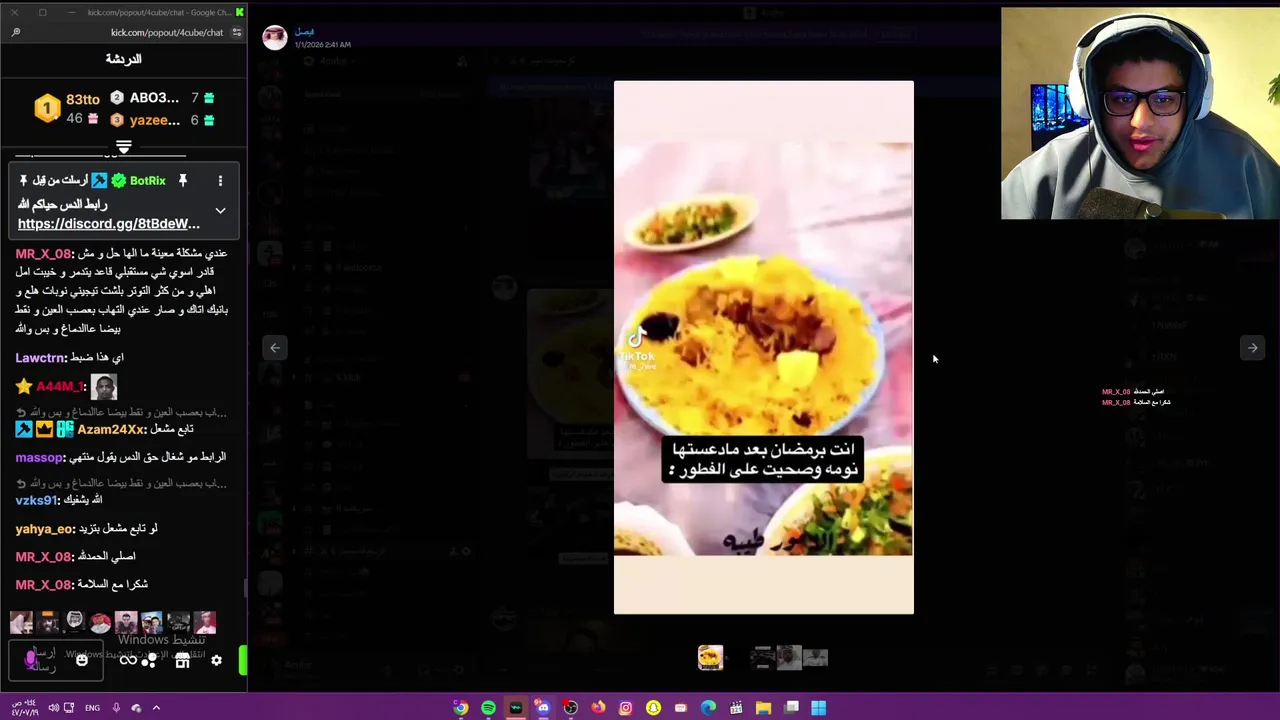Click the large food image in Discord viewer

point(763,347)
